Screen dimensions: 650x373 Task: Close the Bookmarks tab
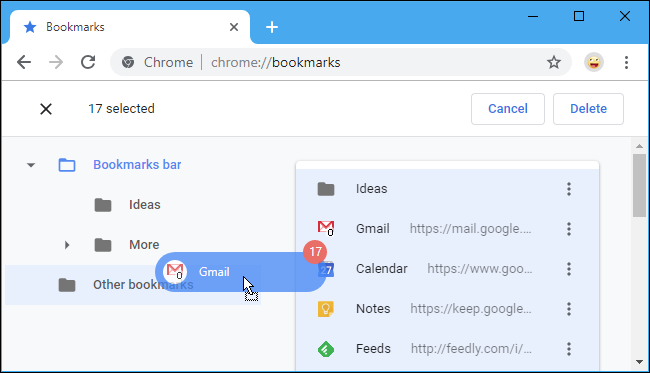coord(234,27)
